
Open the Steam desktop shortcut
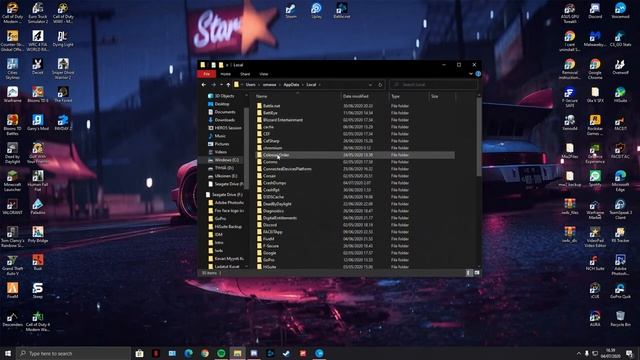coord(291,11)
